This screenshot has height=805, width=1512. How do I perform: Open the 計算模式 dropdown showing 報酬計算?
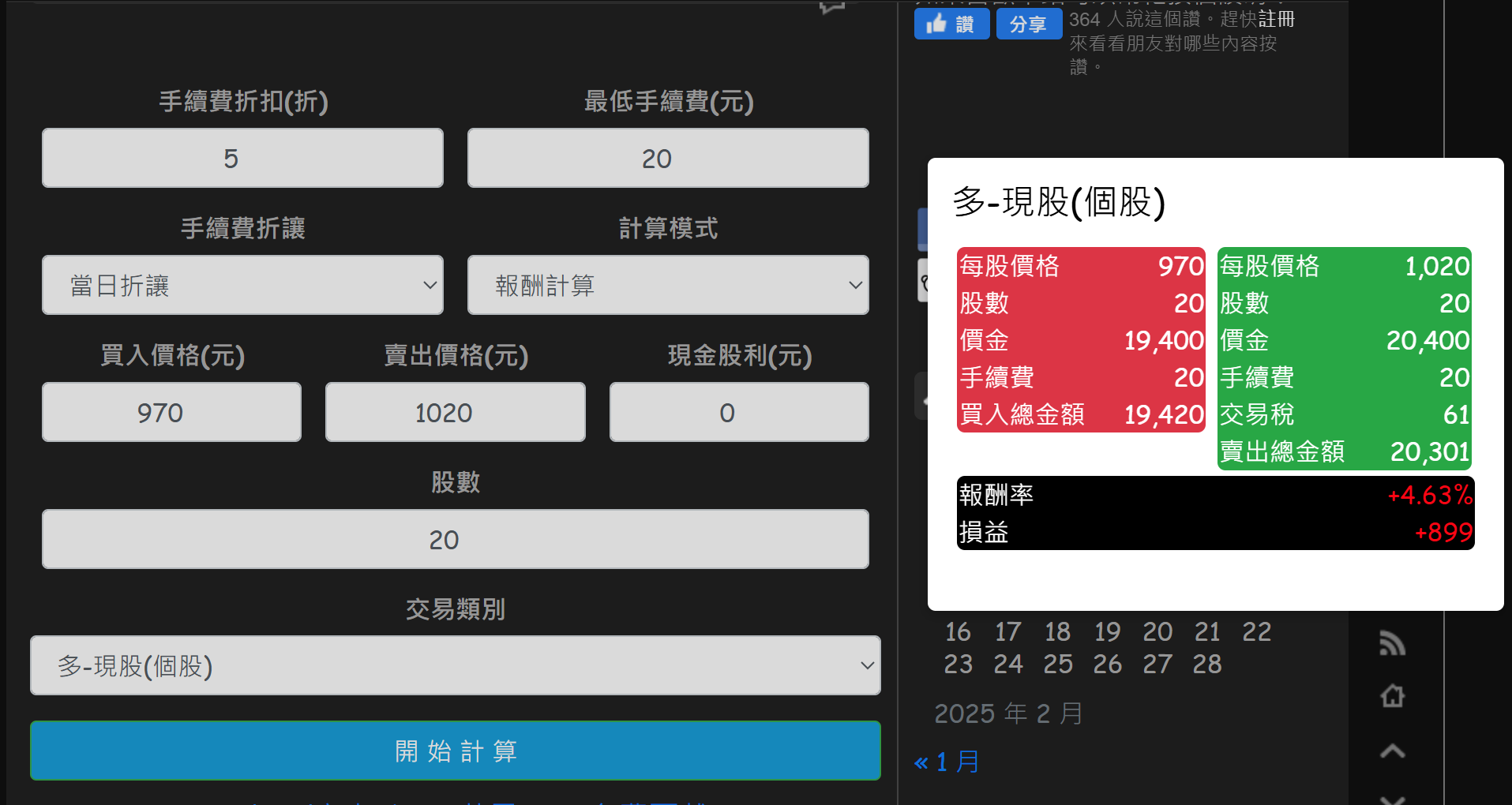668,285
